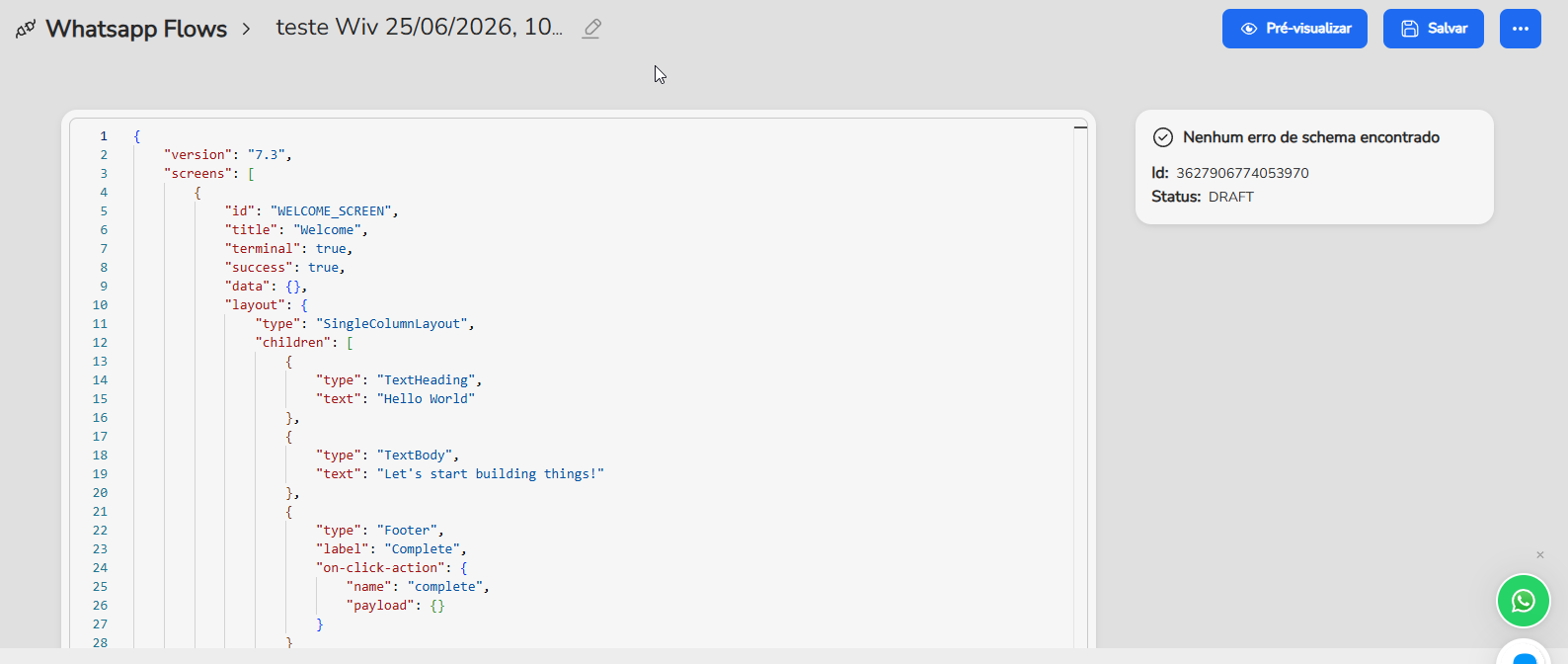Click the chat bubble widget below WhatsApp
The image size is (1568, 664).
(1524, 654)
